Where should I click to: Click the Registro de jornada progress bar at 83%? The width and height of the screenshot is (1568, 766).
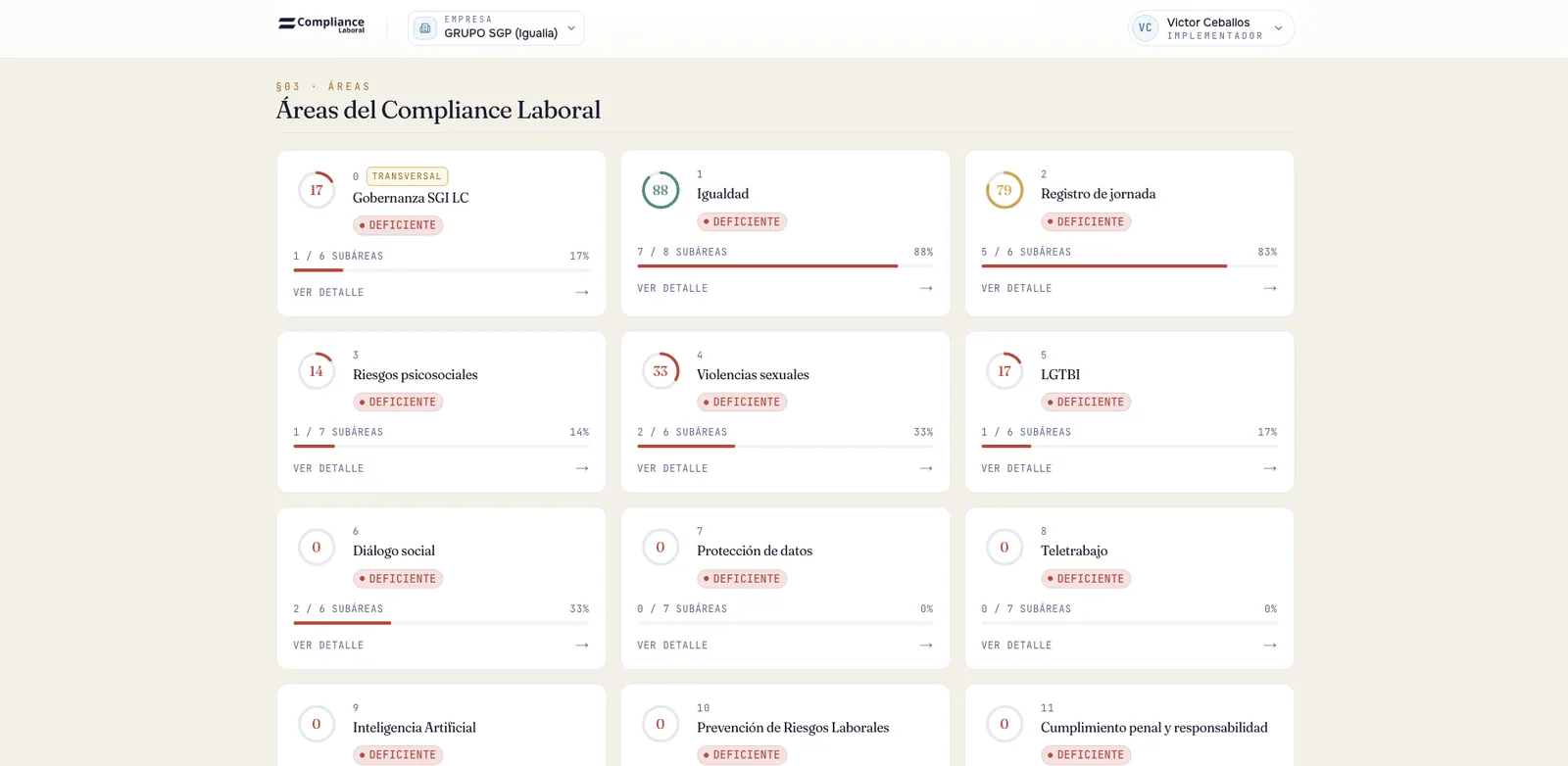1129,265
